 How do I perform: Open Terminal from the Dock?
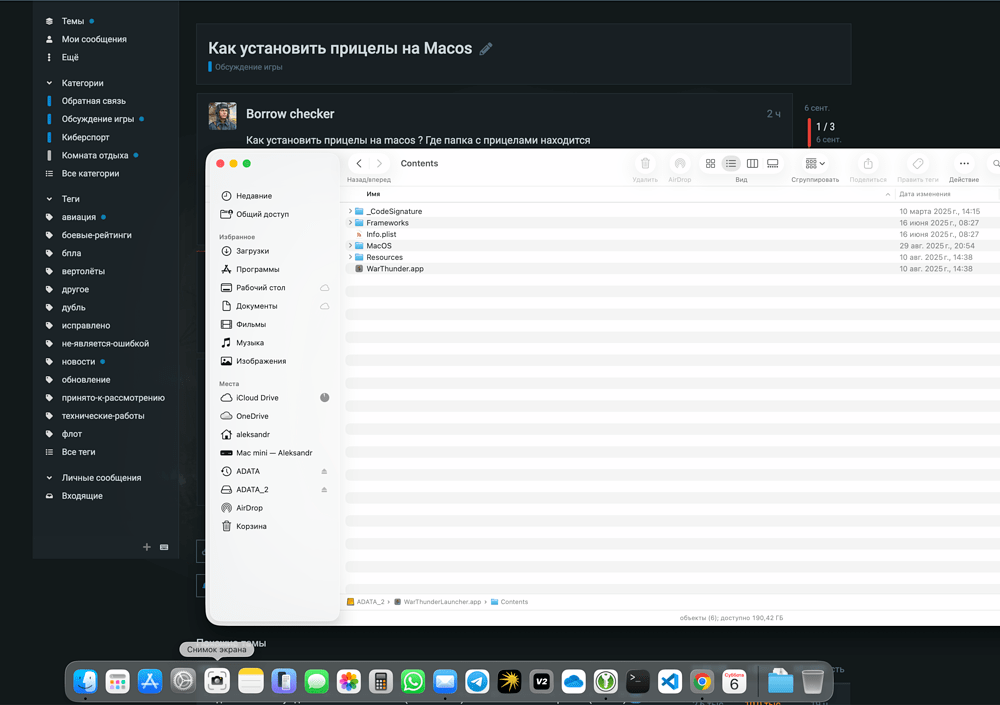click(638, 682)
